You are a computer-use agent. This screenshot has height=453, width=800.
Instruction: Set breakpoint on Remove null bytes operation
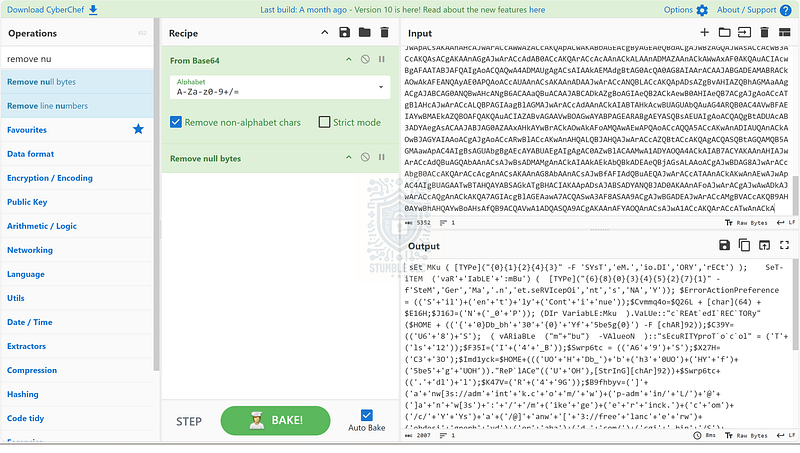(x=382, y=157)
